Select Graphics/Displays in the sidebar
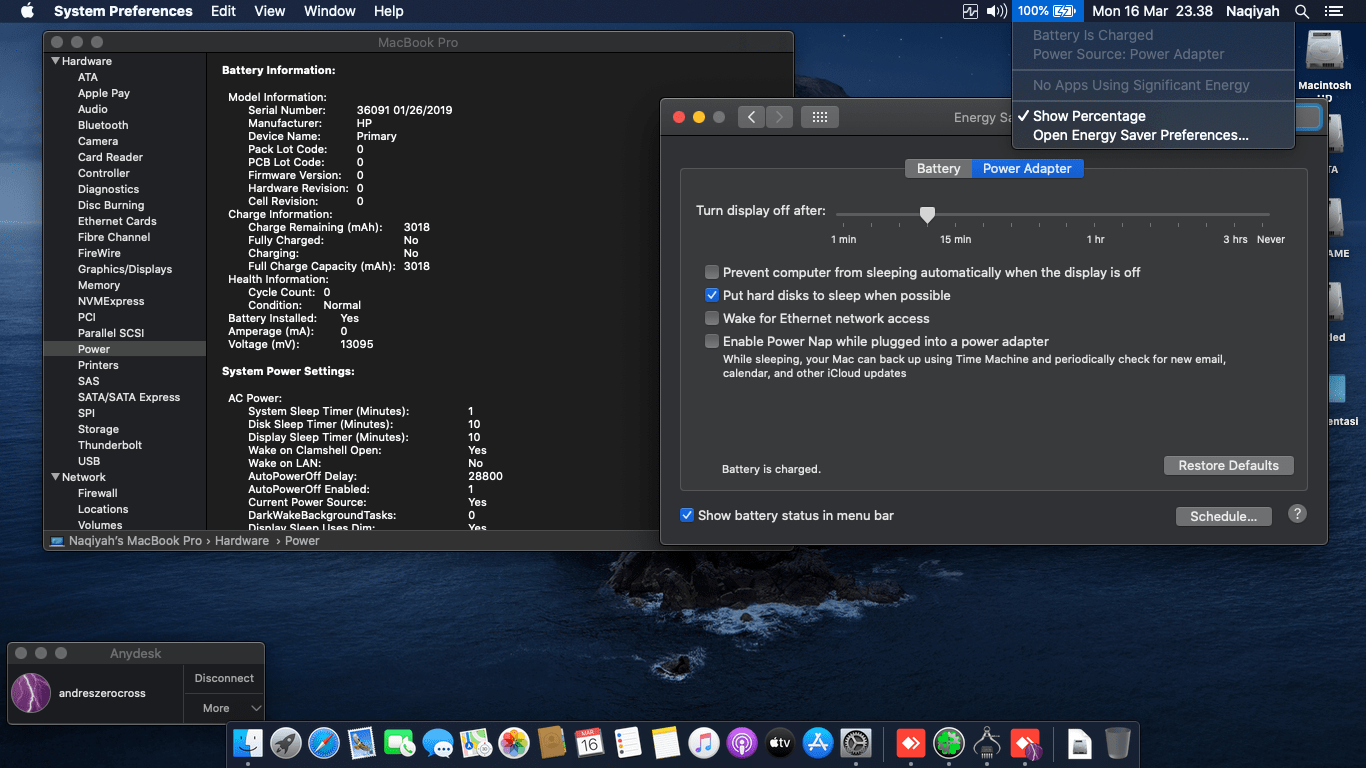 point(125,269)
